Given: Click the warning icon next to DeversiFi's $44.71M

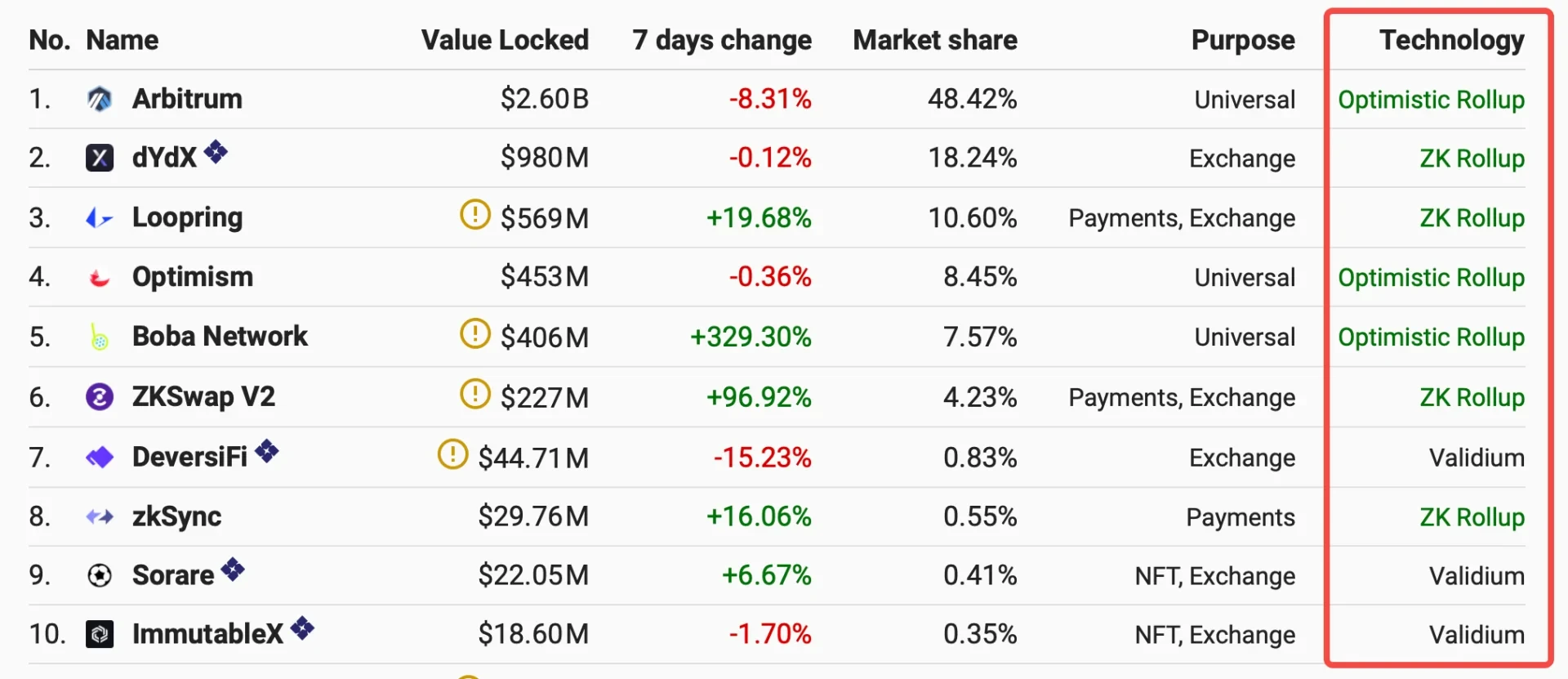Looking at the screenshot, I should point(453,454).
